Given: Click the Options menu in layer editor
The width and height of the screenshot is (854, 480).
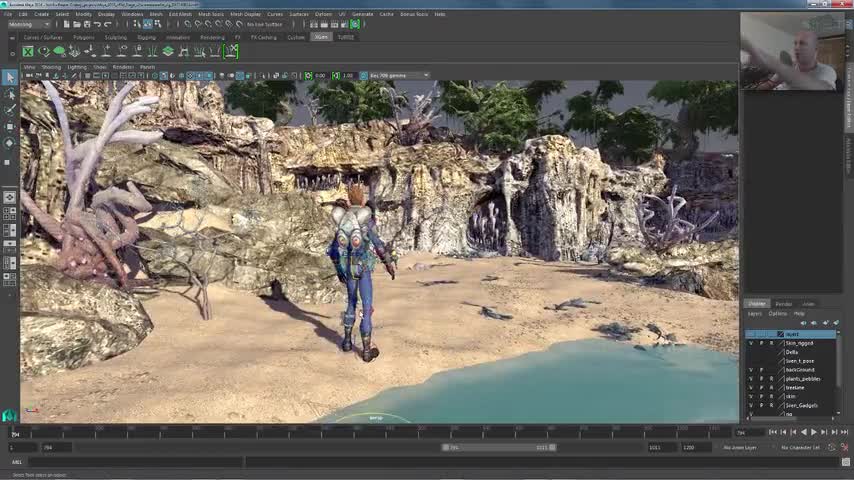Looking at the screenshot, I should [777, 313].
